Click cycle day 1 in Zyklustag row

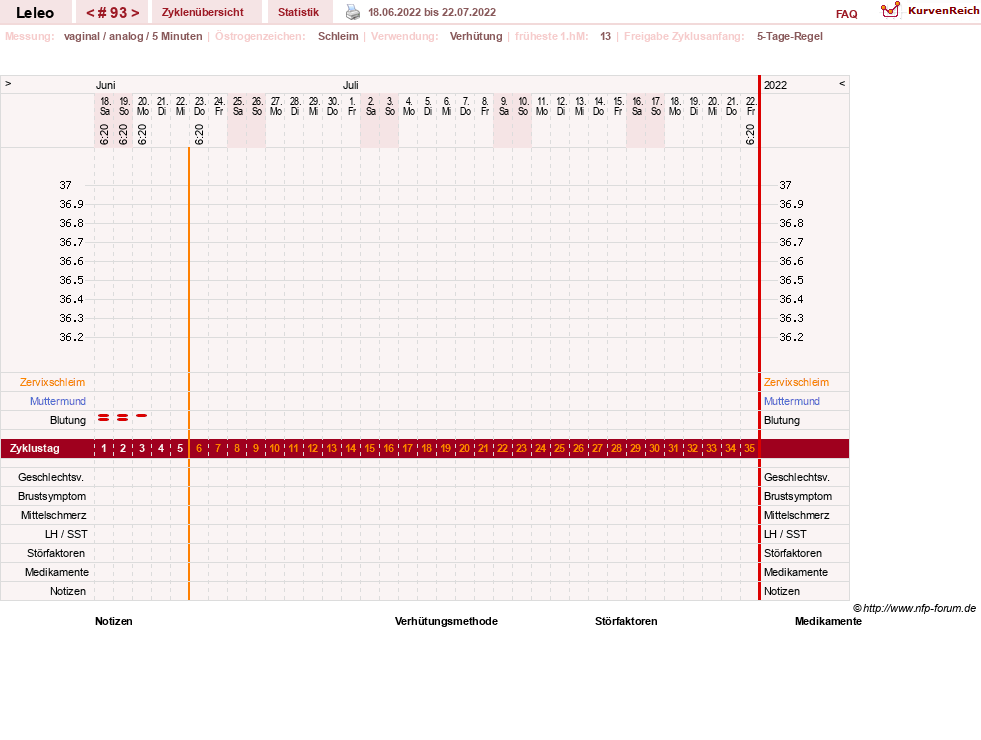[x=104, y=449]
